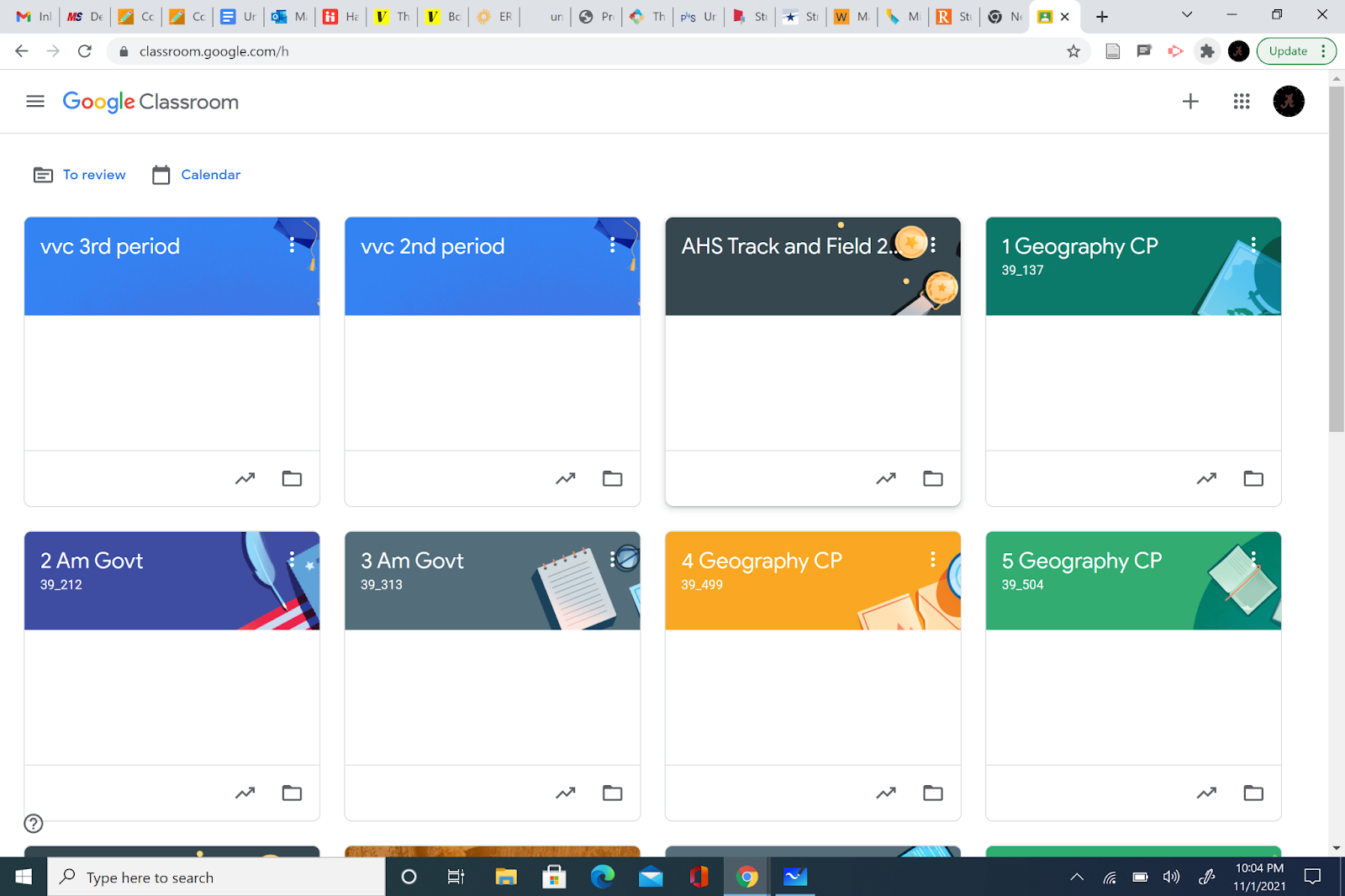The height and width of the screenshot is (896, 1345).
Task: Open Drive folder for AHS Track and Field
Action: [x=933, y=478]
